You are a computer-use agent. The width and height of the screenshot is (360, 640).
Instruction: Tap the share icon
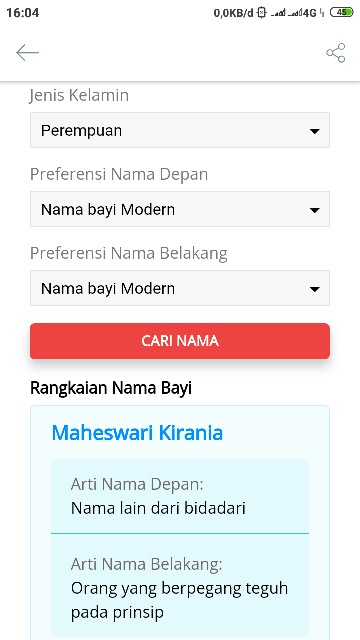[336, 53]
